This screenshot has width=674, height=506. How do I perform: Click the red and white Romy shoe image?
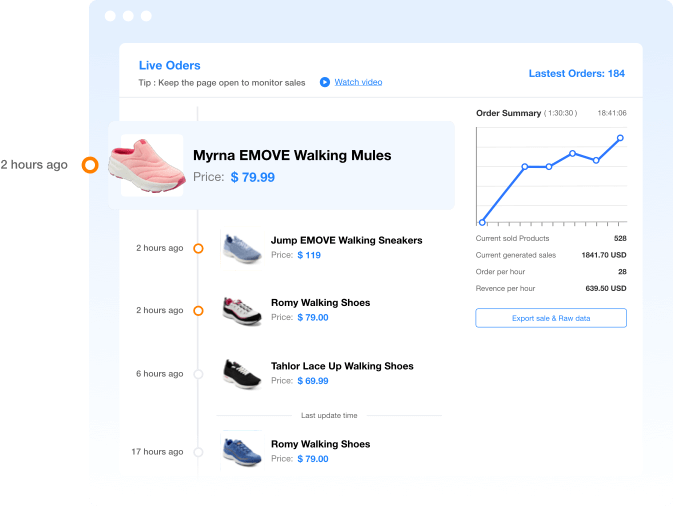click(x=242, y=311)
